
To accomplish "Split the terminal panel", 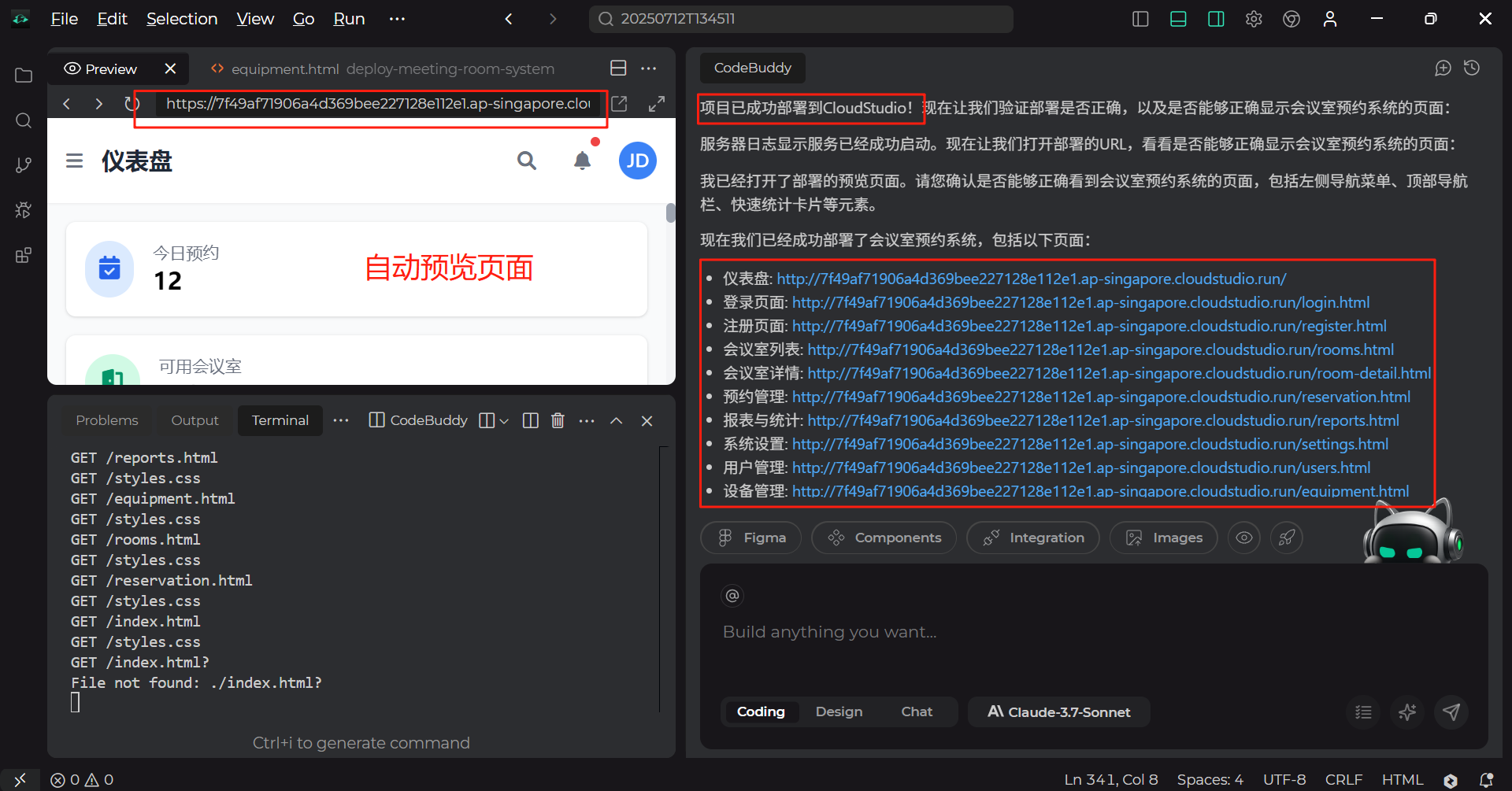I will coord(531,421).
